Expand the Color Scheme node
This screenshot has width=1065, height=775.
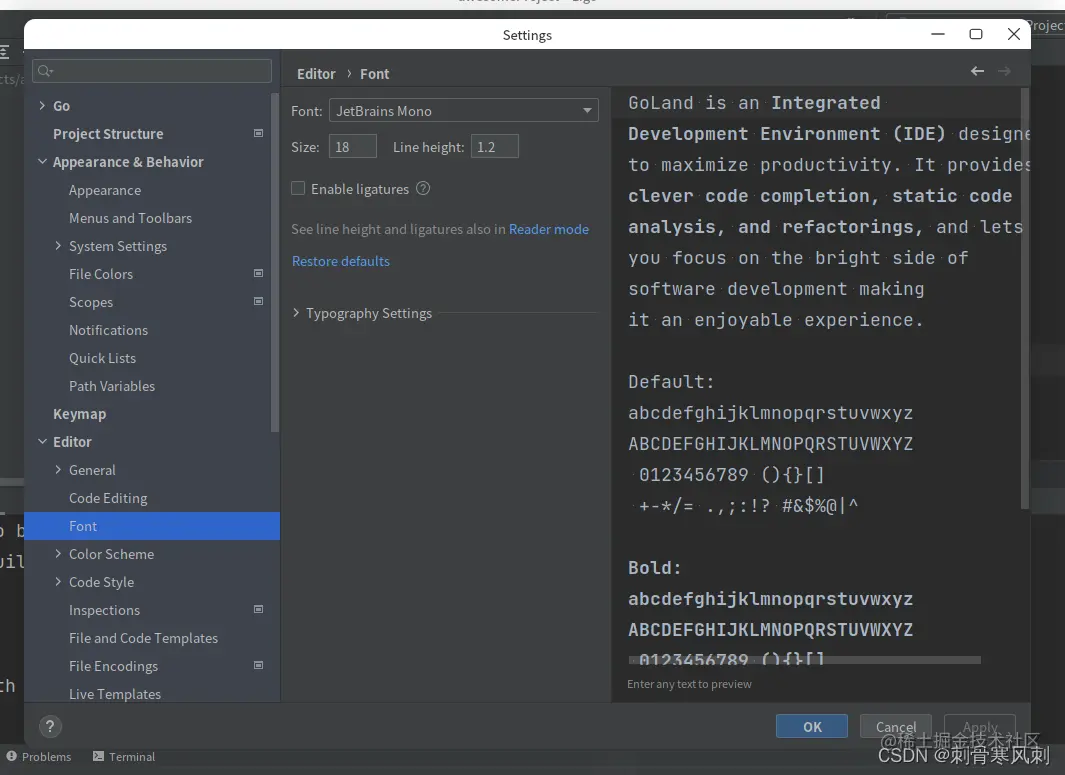[x=58, y=554]
